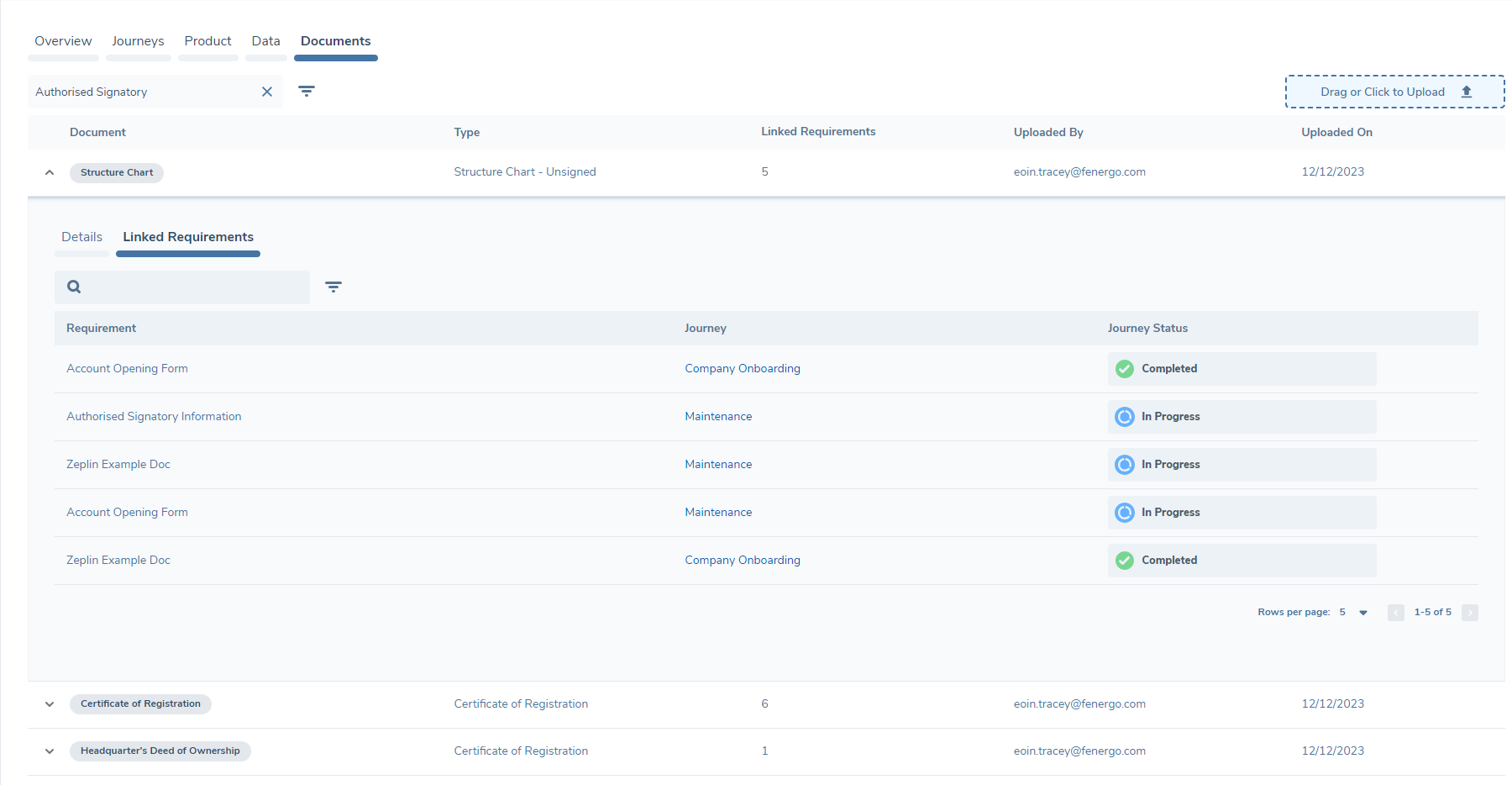Viewport: 1512px width, 785px height.
Task: Collapse the Structure Chart document row
Action: [49, 171]
